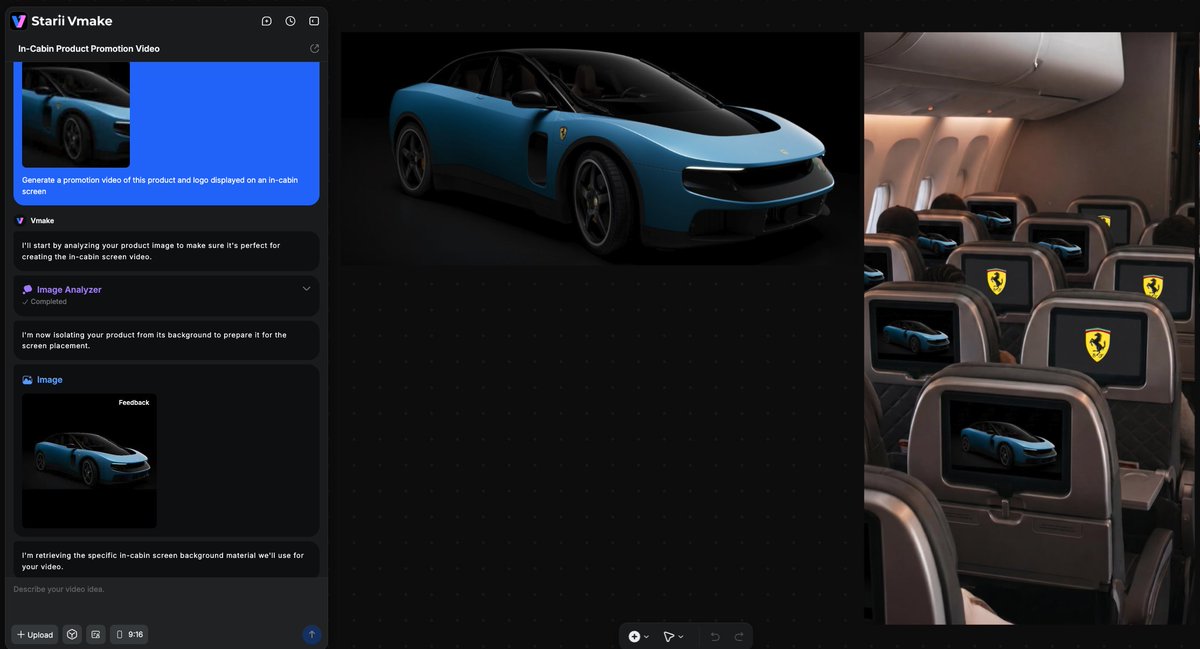Open the uploaded car thumbnail in user message
This screenshot has height=649, width=1200.
click(x=76, y=115)
